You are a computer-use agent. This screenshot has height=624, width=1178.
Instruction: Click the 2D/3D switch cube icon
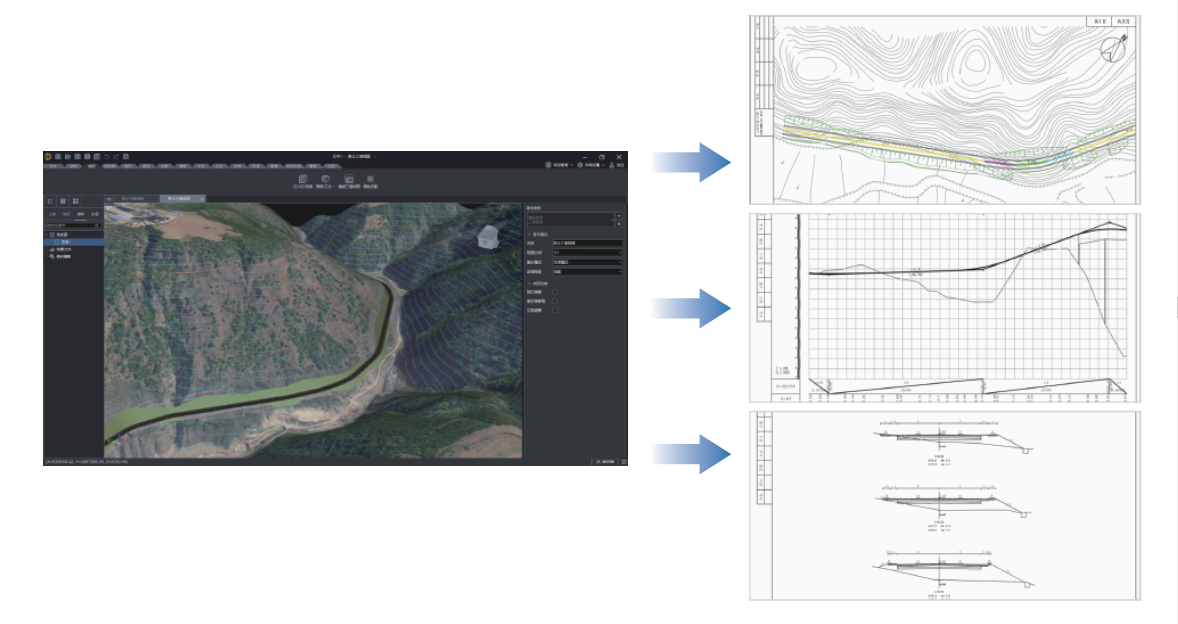pyautogui.click(x=303, y=179)
